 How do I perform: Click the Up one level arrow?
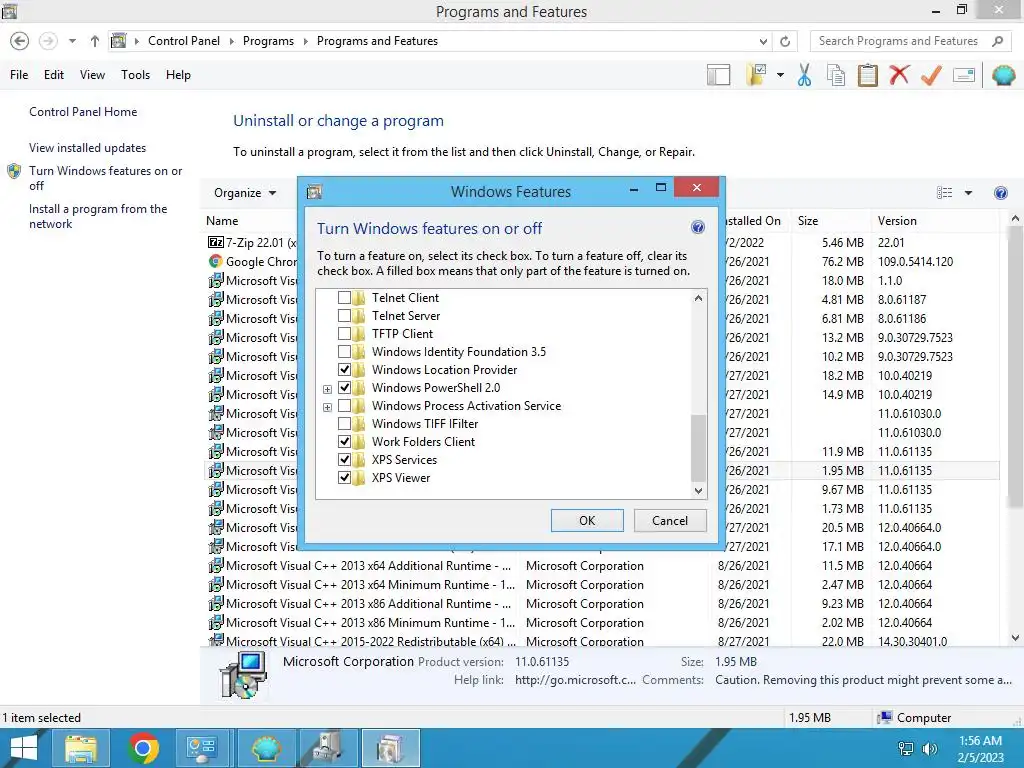coord(95,41)
